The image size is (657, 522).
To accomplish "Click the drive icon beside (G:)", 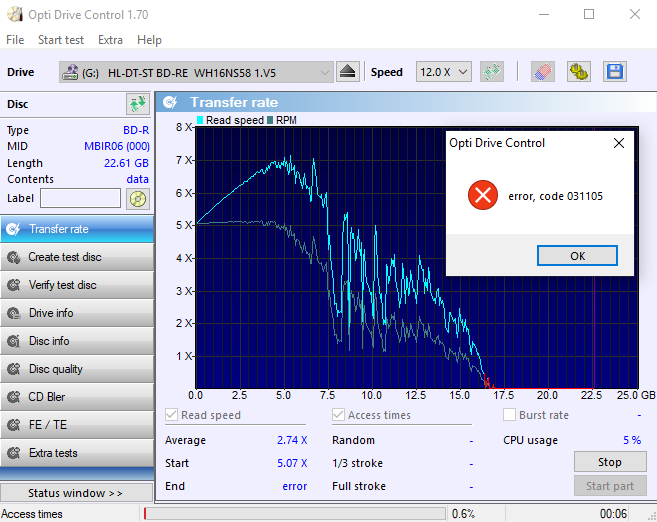I will (x=70, y=72).
